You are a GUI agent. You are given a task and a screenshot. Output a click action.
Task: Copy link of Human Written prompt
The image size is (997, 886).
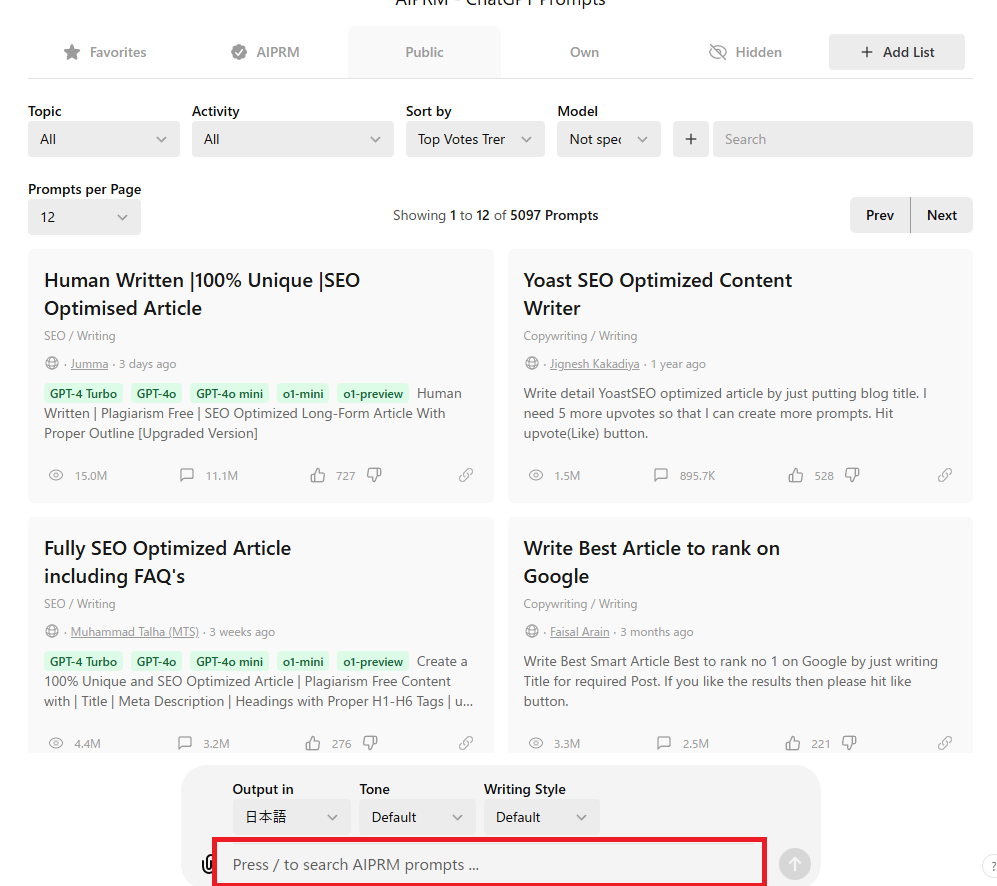click(466, 475)
